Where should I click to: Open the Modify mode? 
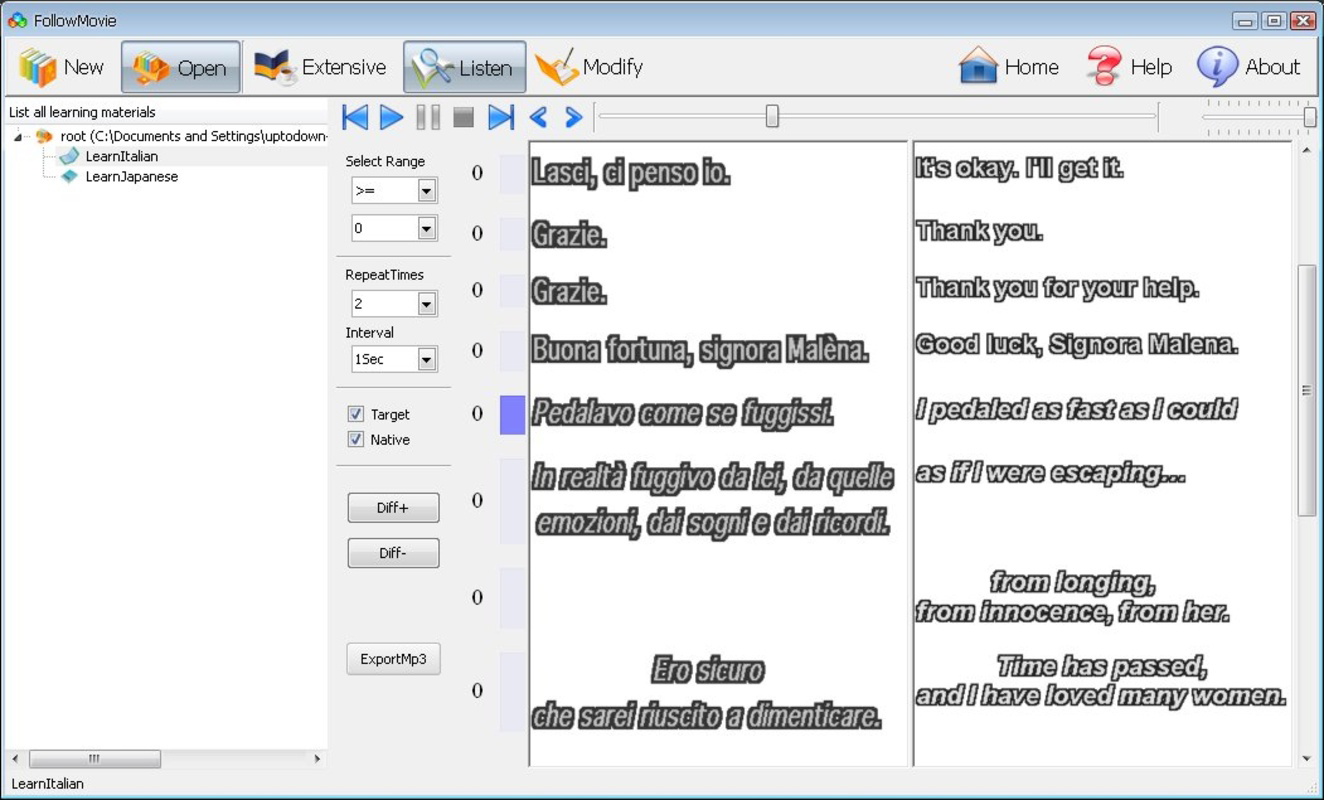tap(589, 67)
